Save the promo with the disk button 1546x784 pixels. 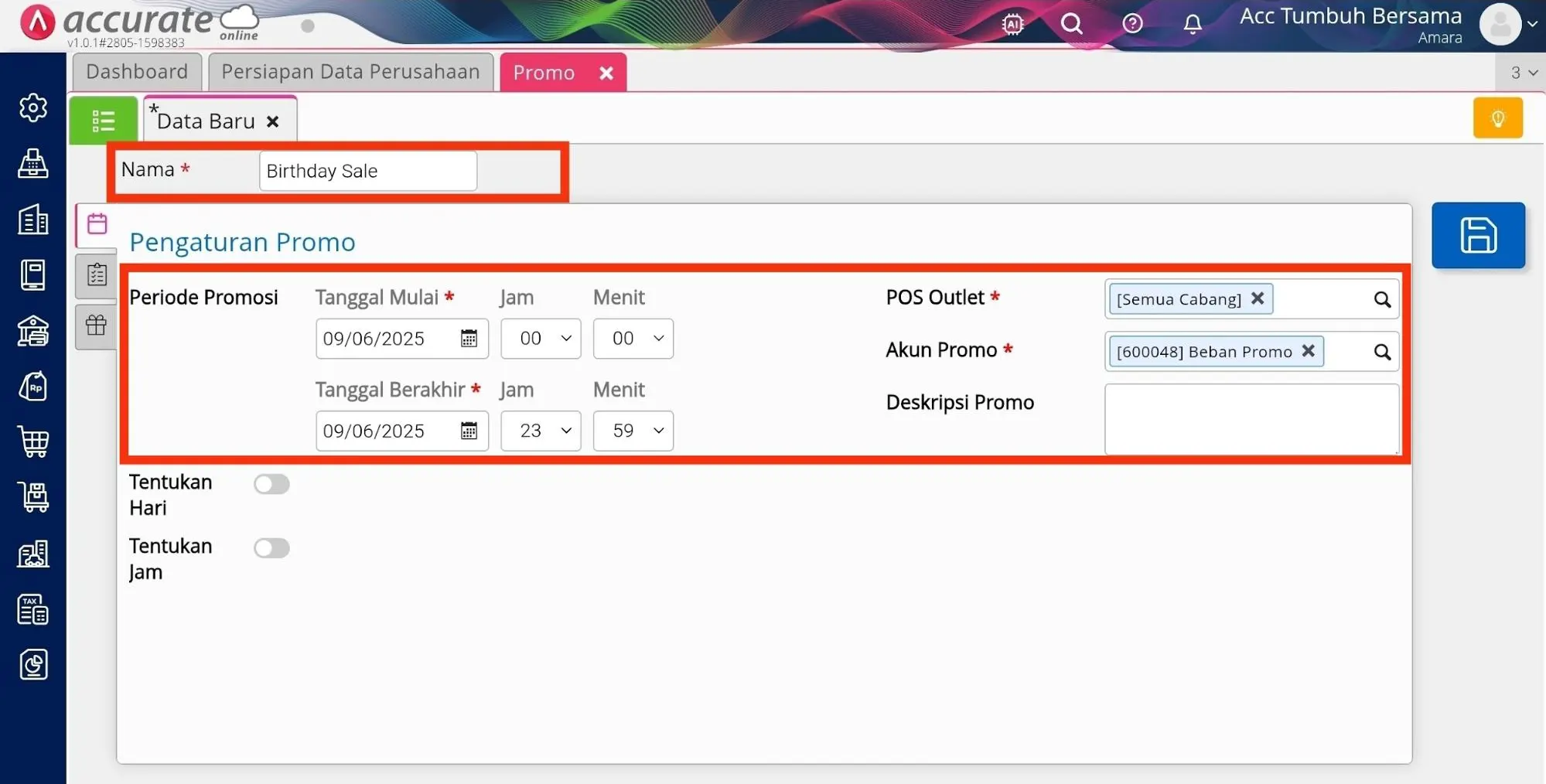(1478, 235)
